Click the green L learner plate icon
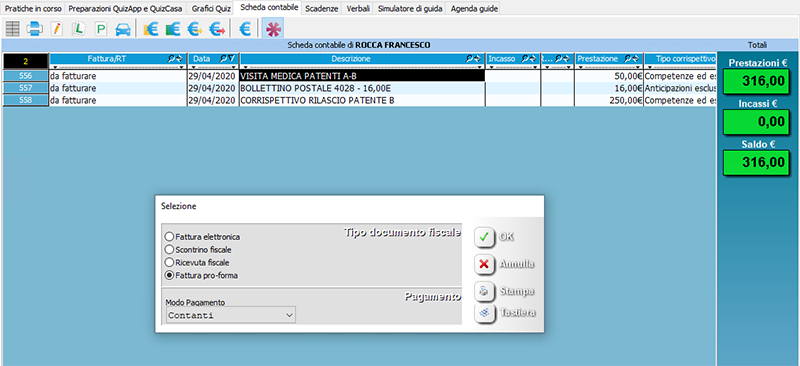This screenshot has width=800, height=366. point(79,29)
